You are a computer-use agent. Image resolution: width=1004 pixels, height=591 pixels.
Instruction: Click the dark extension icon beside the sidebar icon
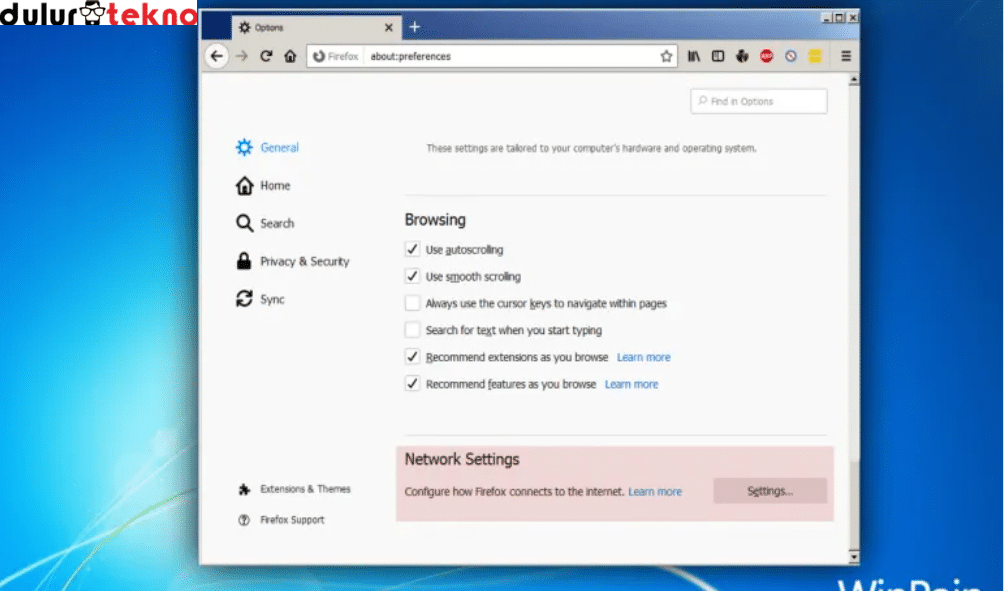click(742, 56)
